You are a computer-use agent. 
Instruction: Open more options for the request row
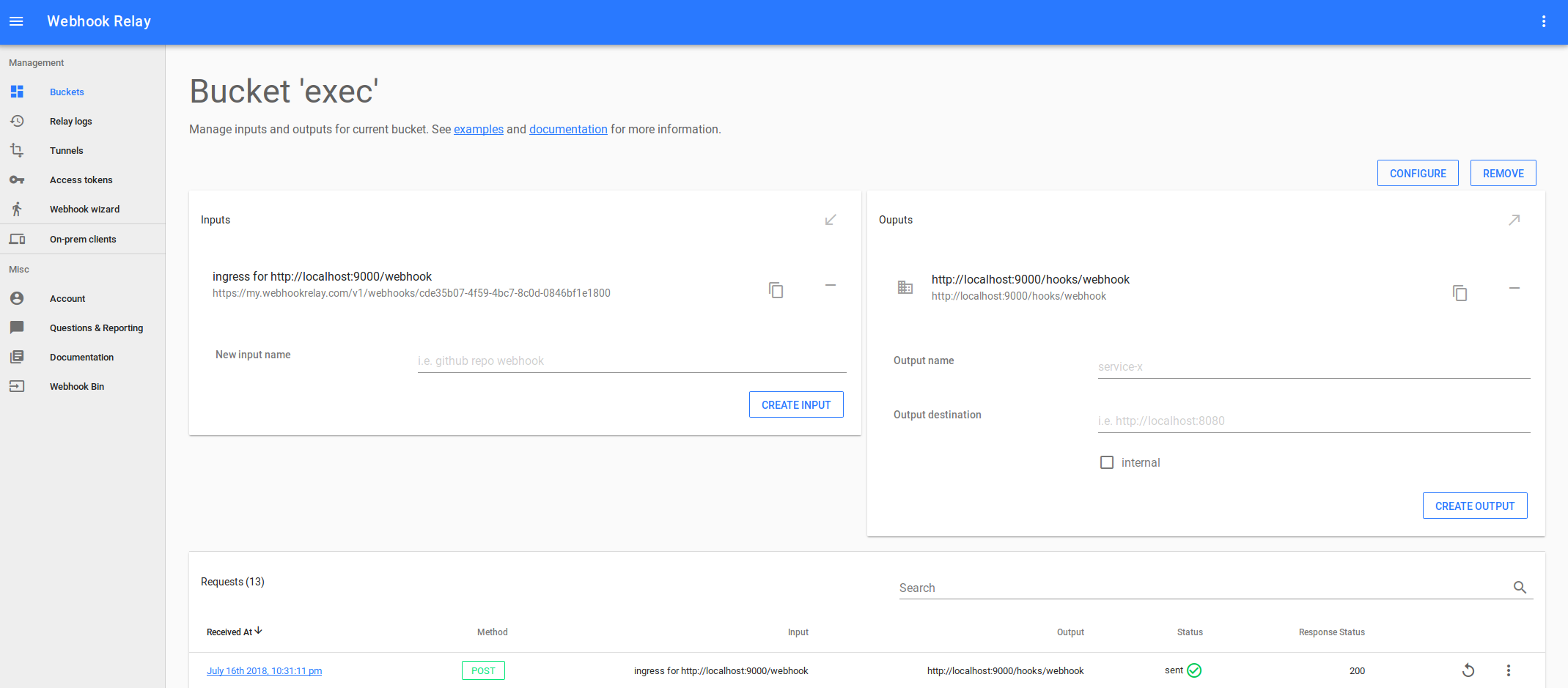click(1508, 670)
